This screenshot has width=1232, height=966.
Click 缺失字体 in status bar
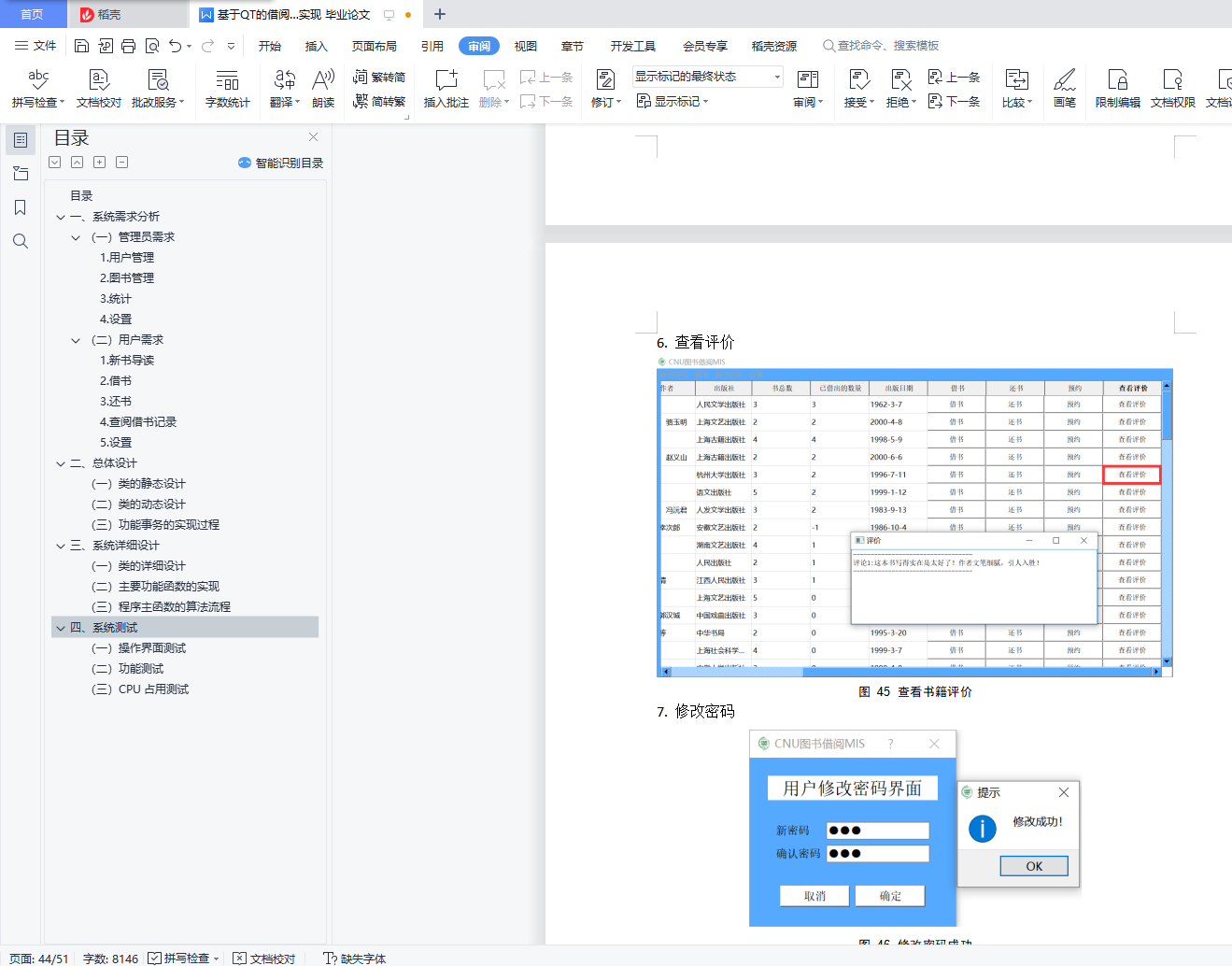[355, 959]
